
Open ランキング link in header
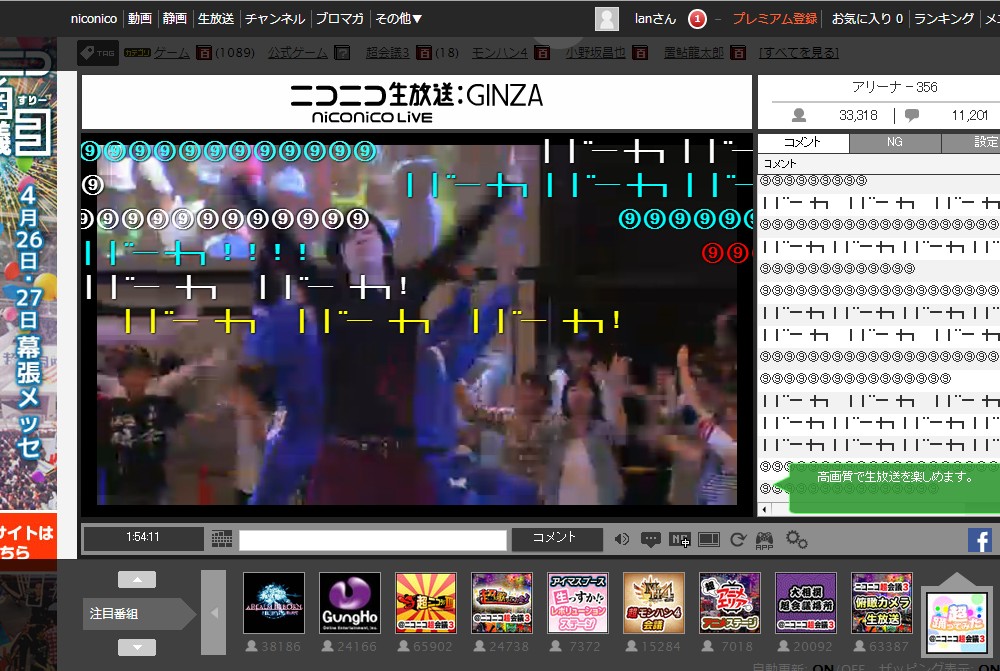[944, 18]
